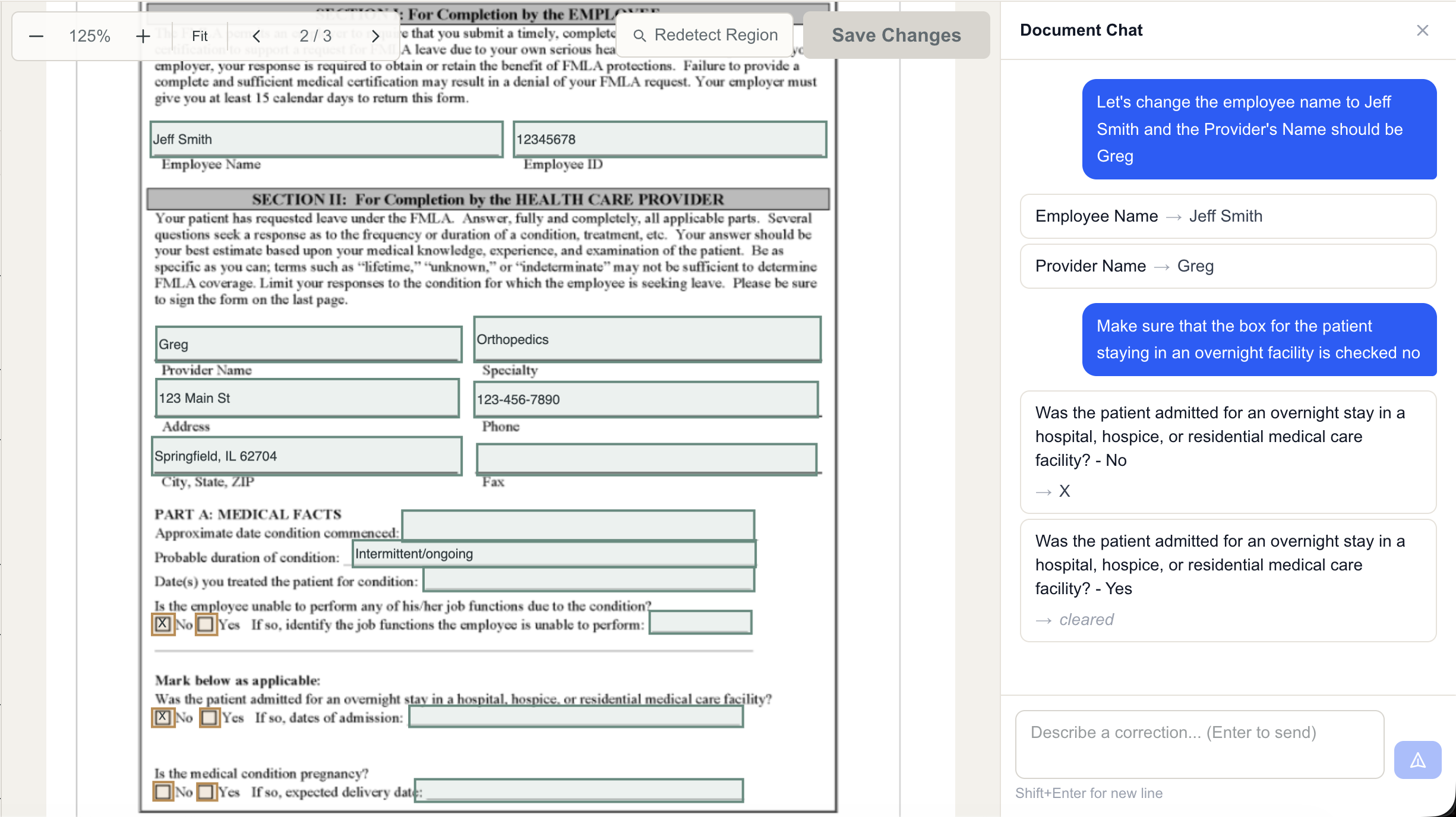Check Yes for pregnancy condition
This screenshot has height=817, width=1456.
tap(206, 791)
